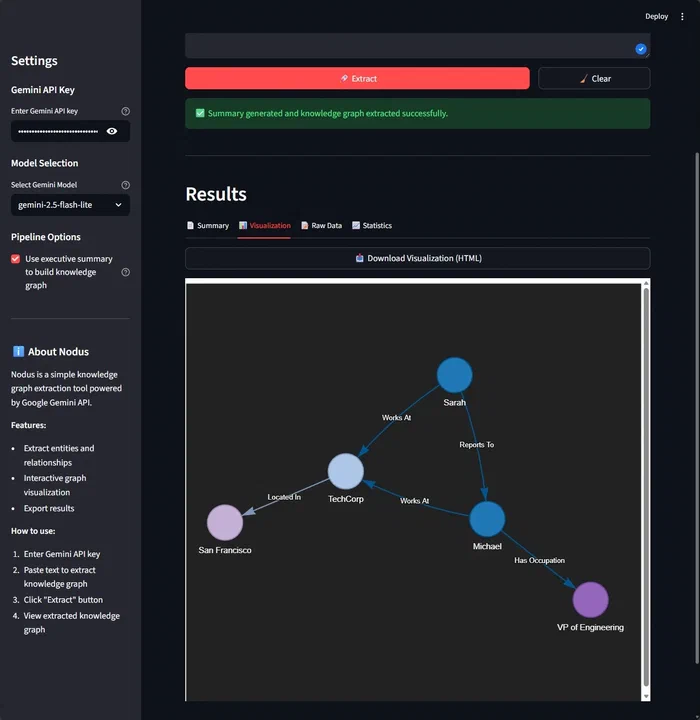Viewport: 700px width, 720px height.
Task: Click the Clear button
Action: [594, 79]
